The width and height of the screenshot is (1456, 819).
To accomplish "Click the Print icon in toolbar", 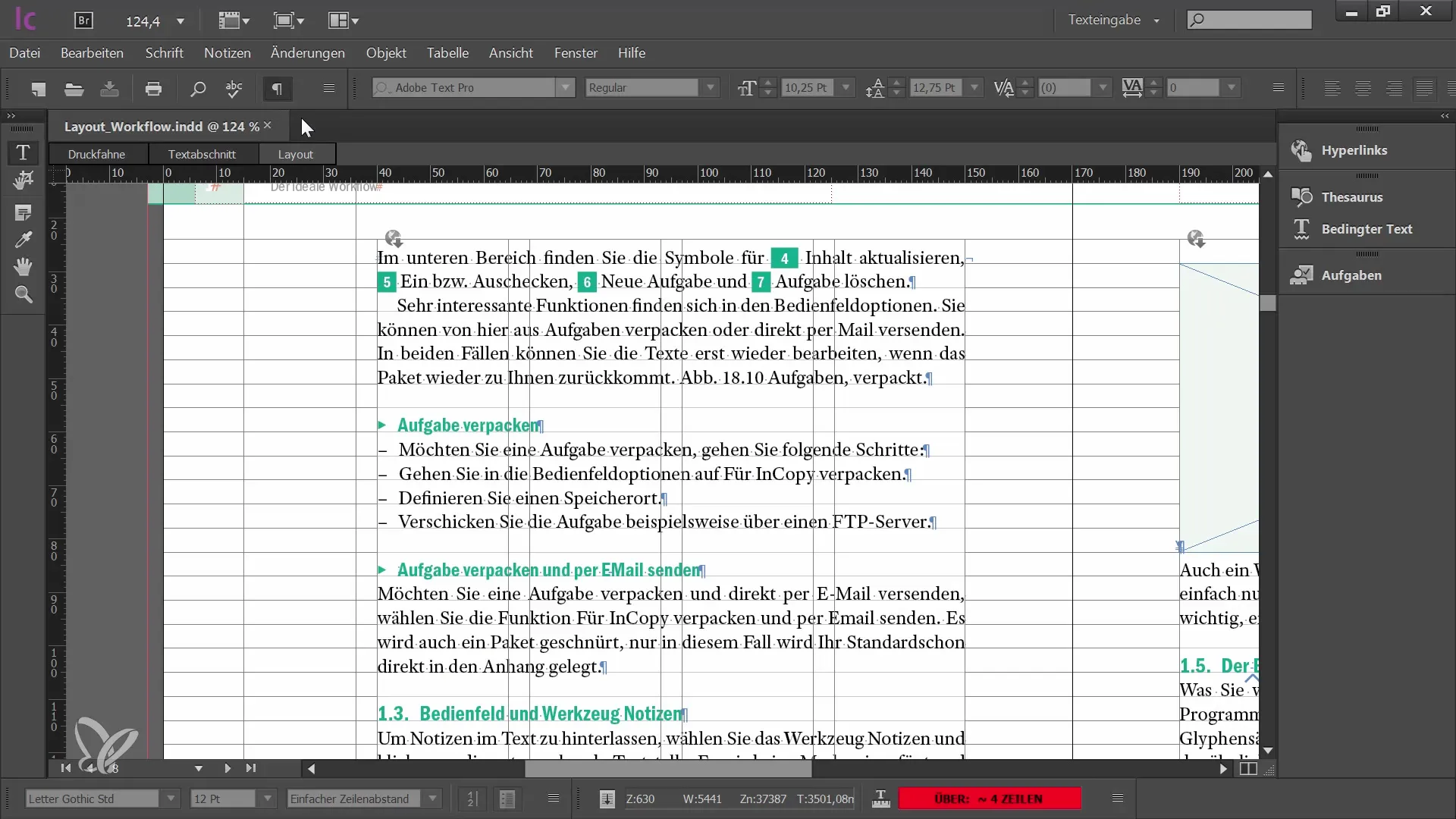I will pyautogui.click(x=153, y=89).
